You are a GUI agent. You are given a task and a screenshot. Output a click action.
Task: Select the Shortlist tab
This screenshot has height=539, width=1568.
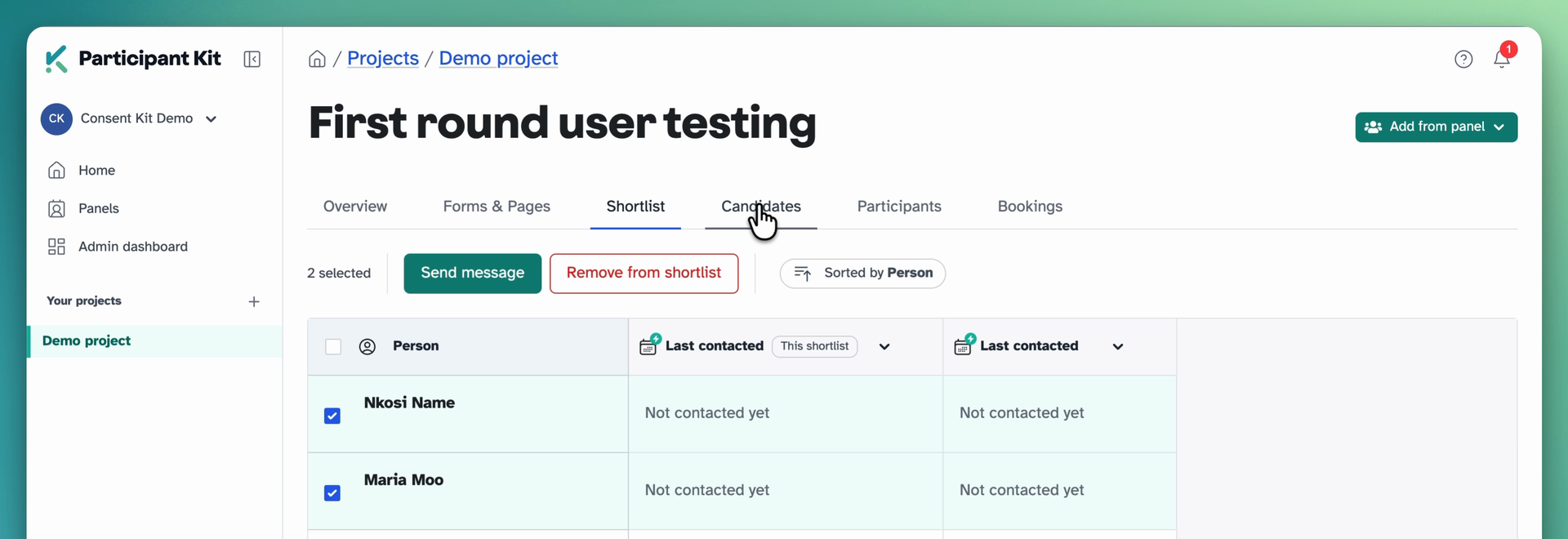pos(635,207)
